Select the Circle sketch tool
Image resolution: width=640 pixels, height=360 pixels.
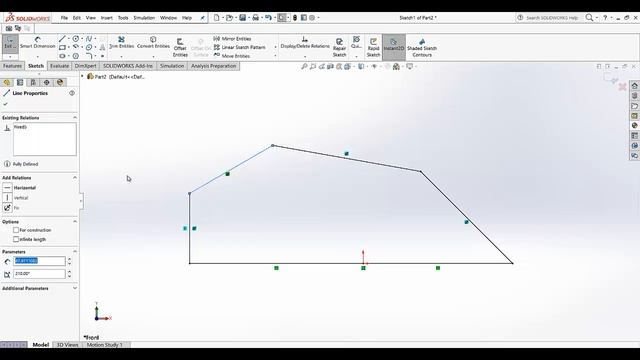tap(76, 39)
